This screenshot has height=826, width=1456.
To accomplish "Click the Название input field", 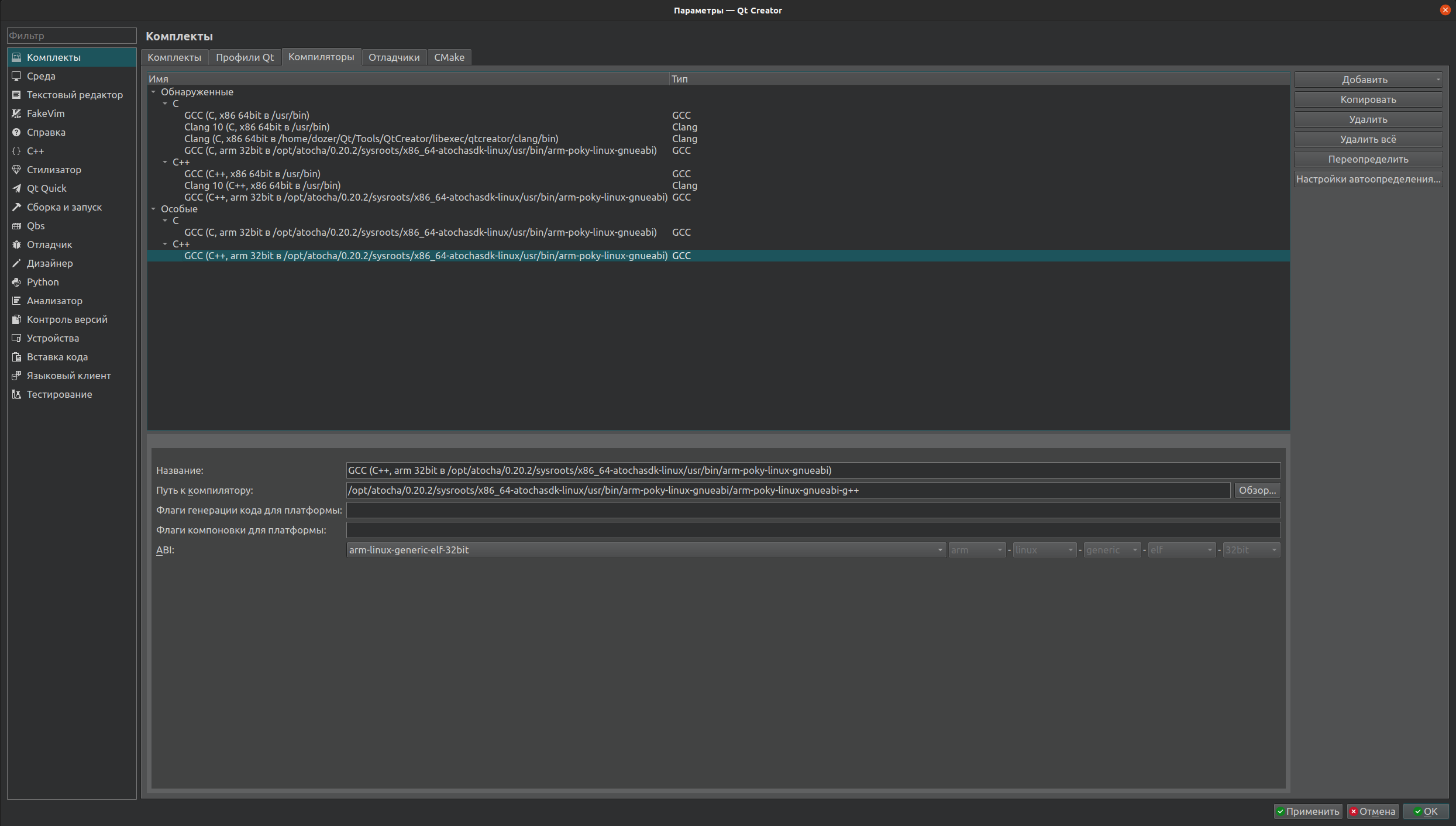I will [x=813, y=470].
